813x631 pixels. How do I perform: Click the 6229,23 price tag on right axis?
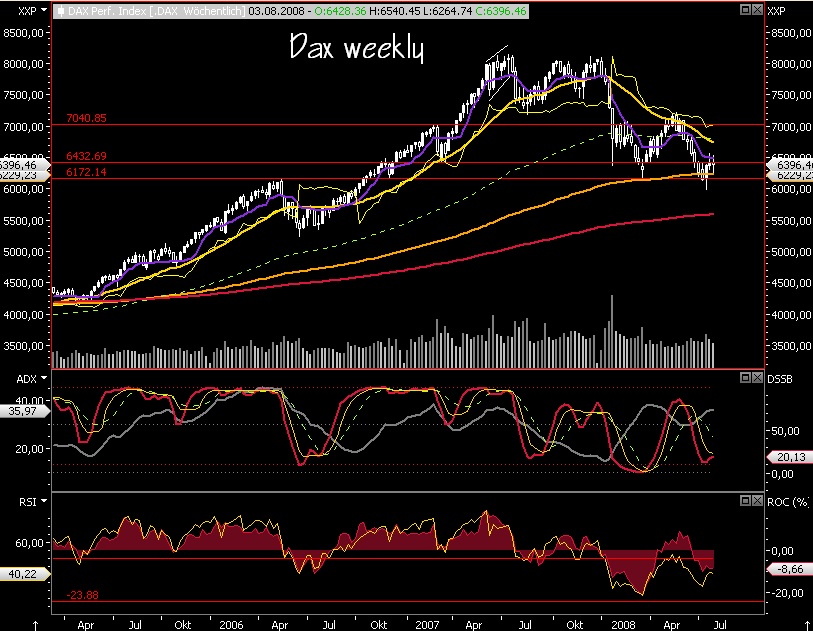click(789, 176)
